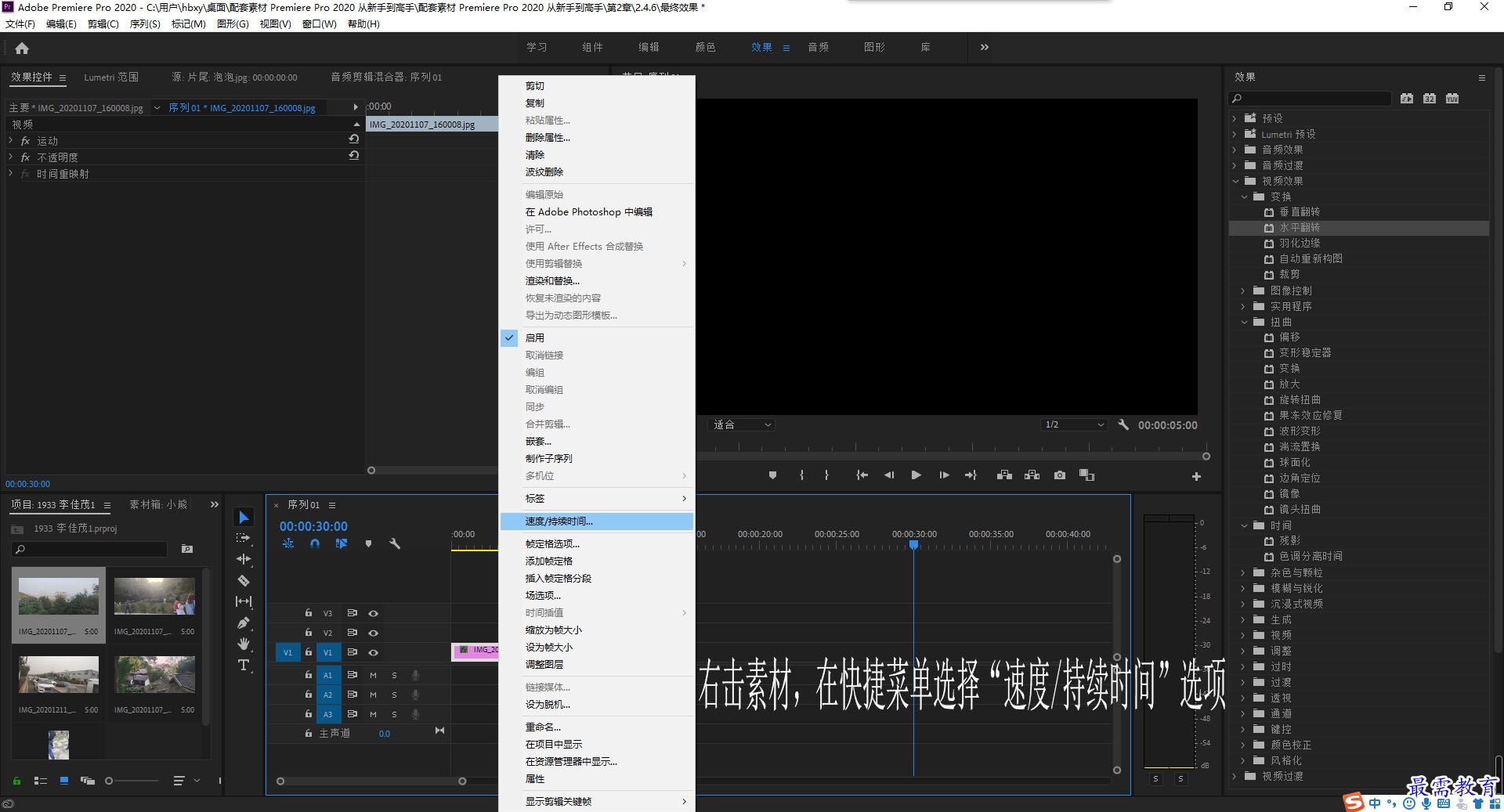Open the zoom level Fit dropdown

coord(741,424)
